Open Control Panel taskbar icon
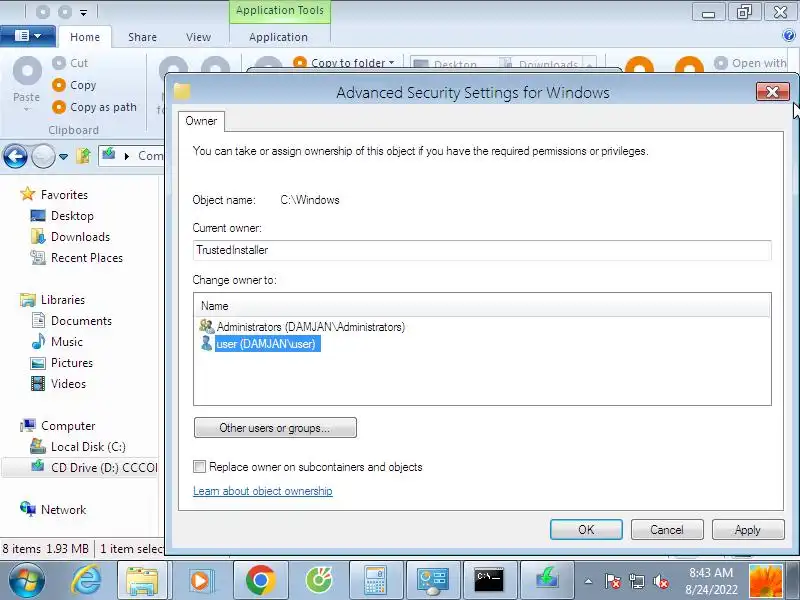This screenshot has width=800, height=600. 433,580
